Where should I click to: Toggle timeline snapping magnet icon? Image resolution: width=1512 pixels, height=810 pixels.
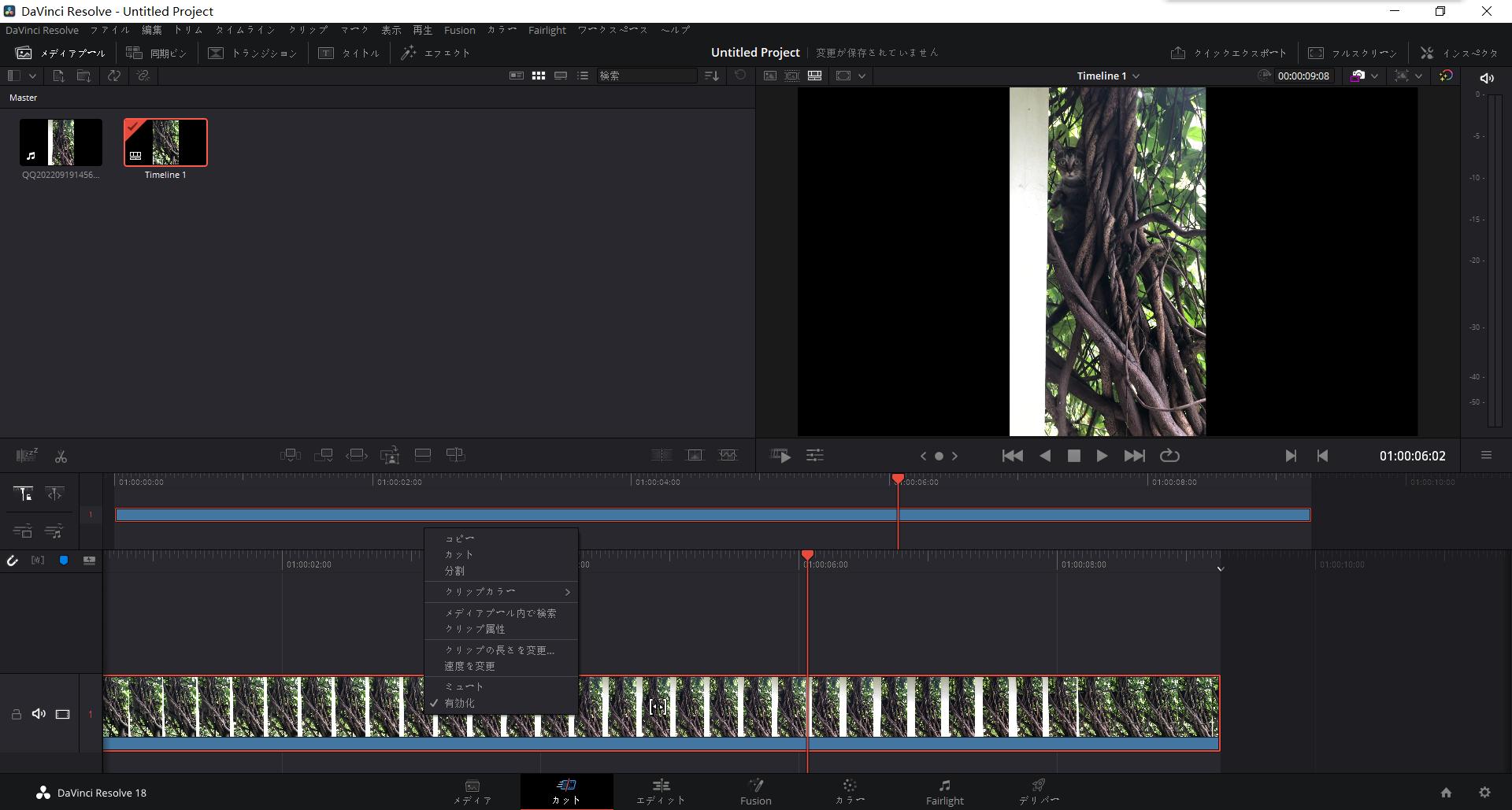13,560
